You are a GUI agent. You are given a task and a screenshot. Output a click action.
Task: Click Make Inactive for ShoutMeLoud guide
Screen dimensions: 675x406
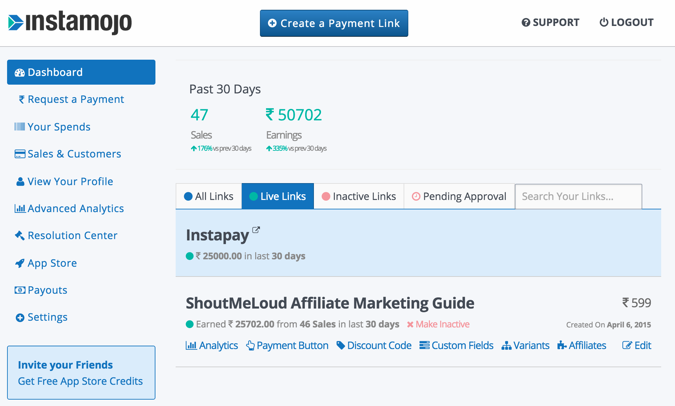tap(438, 324)
